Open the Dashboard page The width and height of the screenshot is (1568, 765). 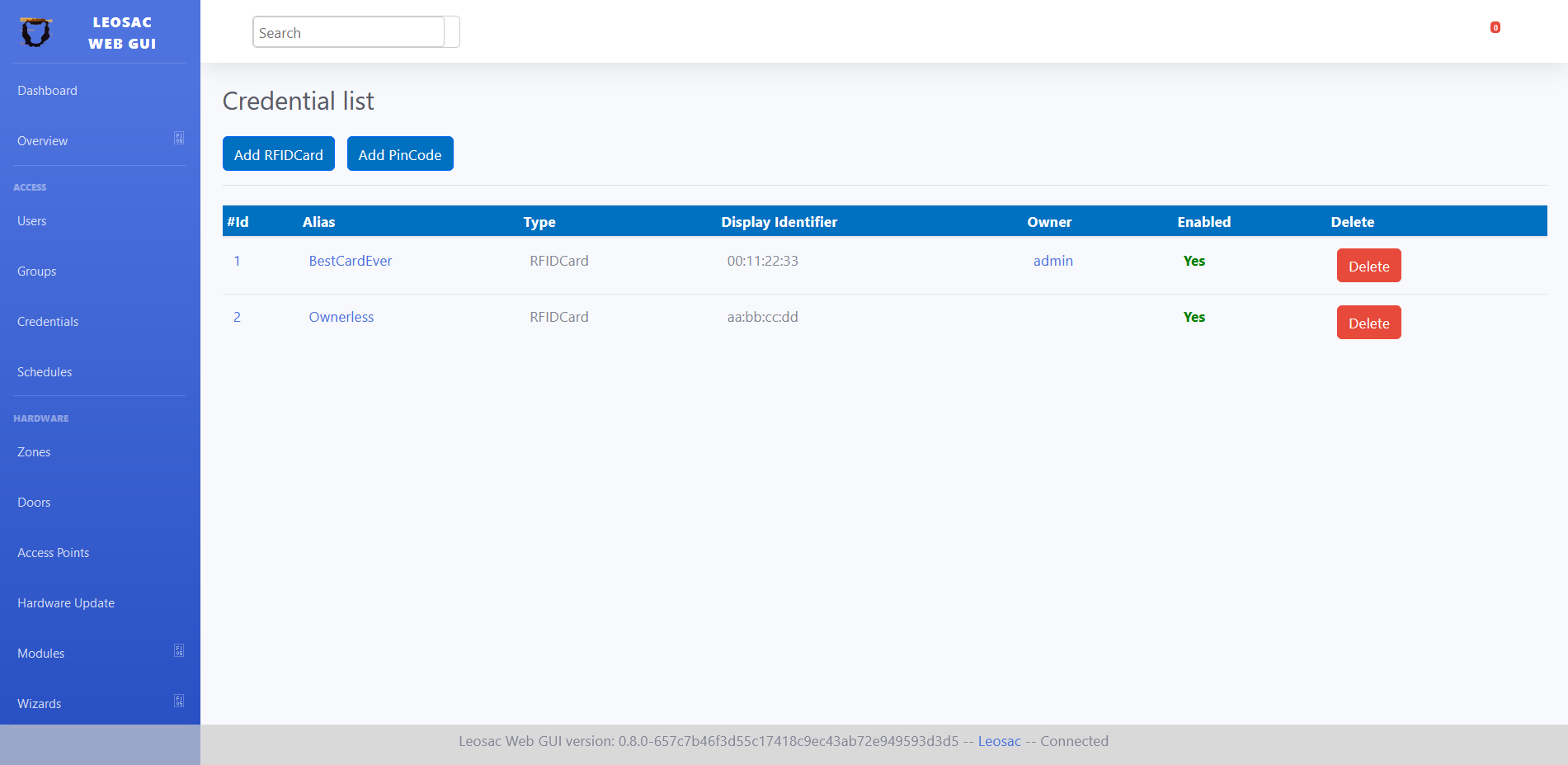pyautogui.click(x=47, y=90)
